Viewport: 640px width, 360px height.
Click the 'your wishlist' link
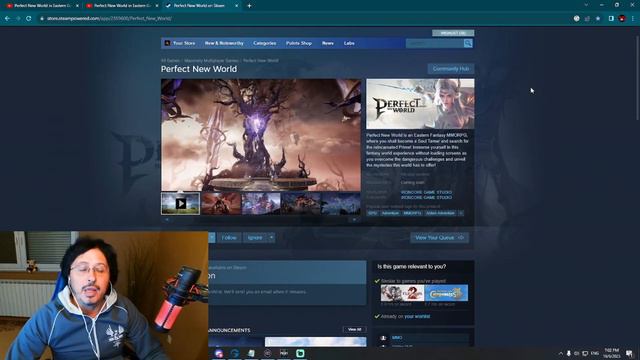pyautogui.click(x=417, y=316)
